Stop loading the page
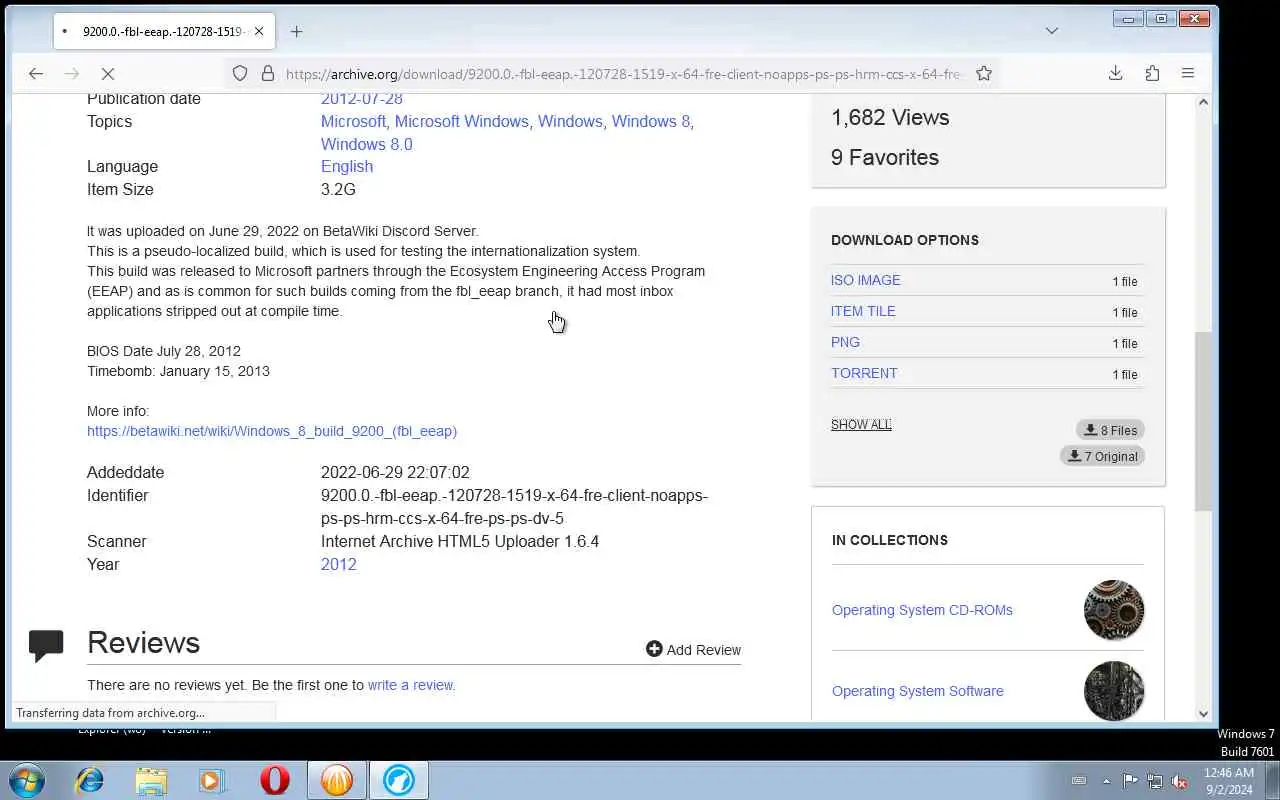Screen dimensions: 1280x800 point(108,73)
